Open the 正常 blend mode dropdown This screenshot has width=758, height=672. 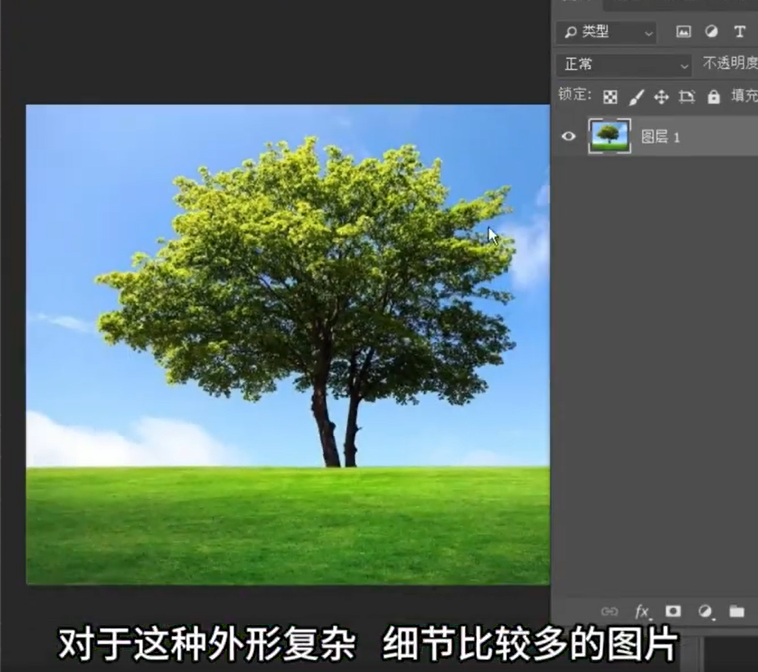(x=624, y=64)
